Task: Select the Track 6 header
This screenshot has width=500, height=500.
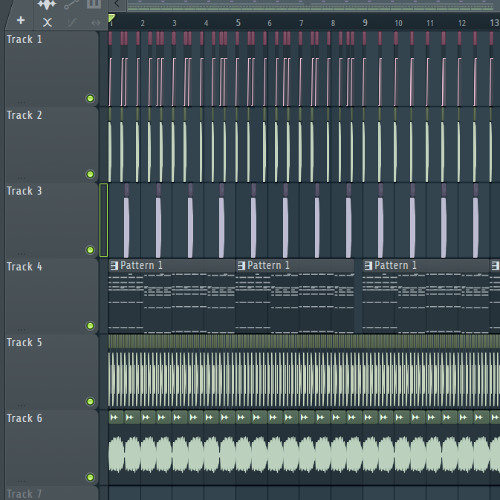Action: pos(52,448)
